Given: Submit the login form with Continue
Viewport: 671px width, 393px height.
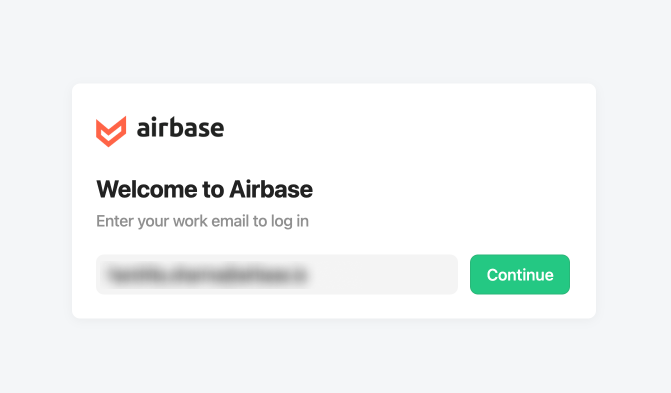Looking at the screenshot, I should click(520, 274).
